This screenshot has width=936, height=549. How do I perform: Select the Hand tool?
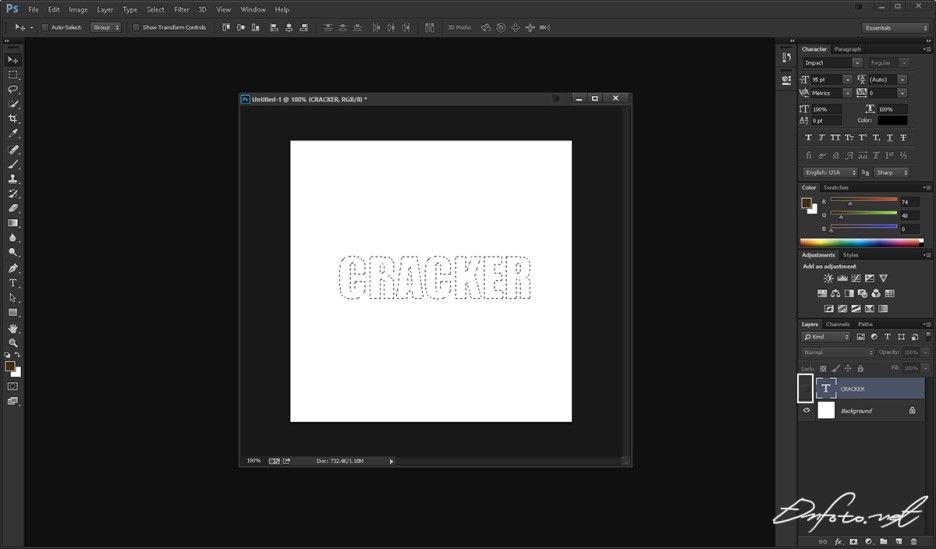pos(13,329)
